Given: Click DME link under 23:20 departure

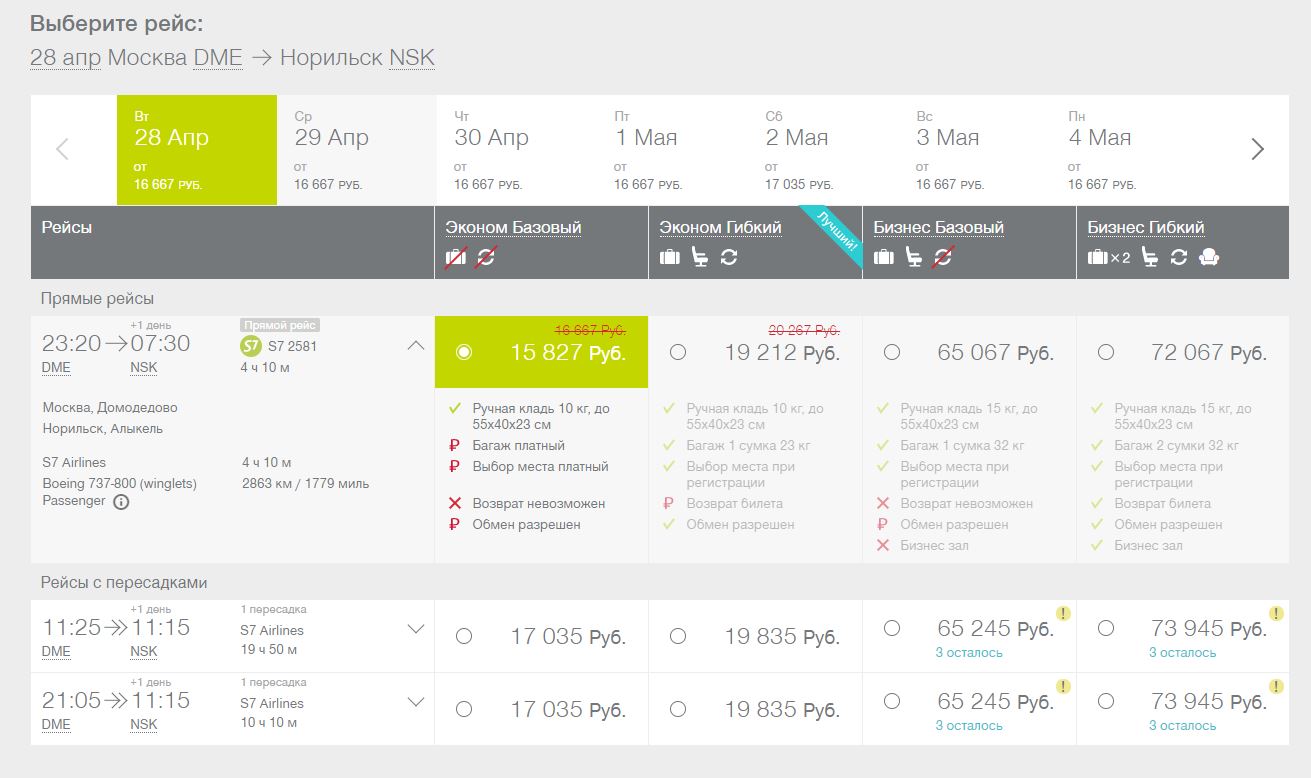Looking at the screenshot, I should pos(56,368).
